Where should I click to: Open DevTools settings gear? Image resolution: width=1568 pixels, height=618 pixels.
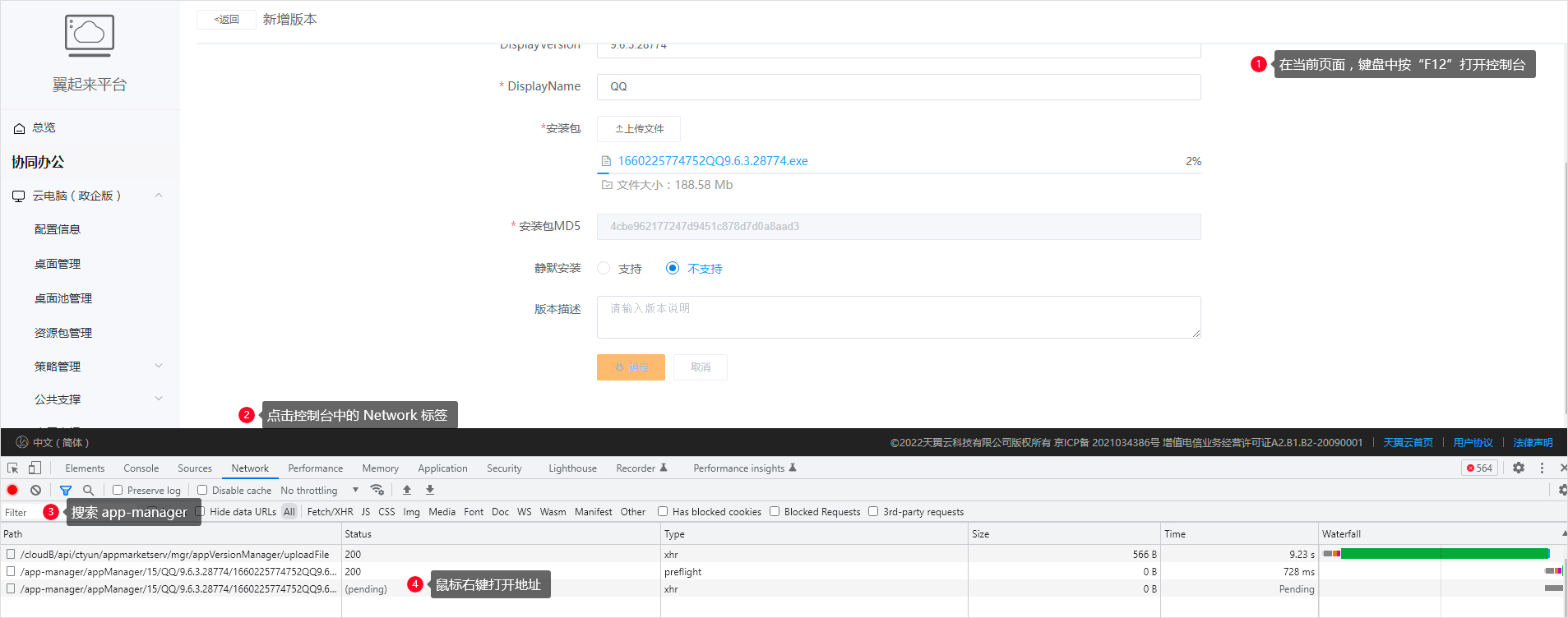click(1519, 468)
